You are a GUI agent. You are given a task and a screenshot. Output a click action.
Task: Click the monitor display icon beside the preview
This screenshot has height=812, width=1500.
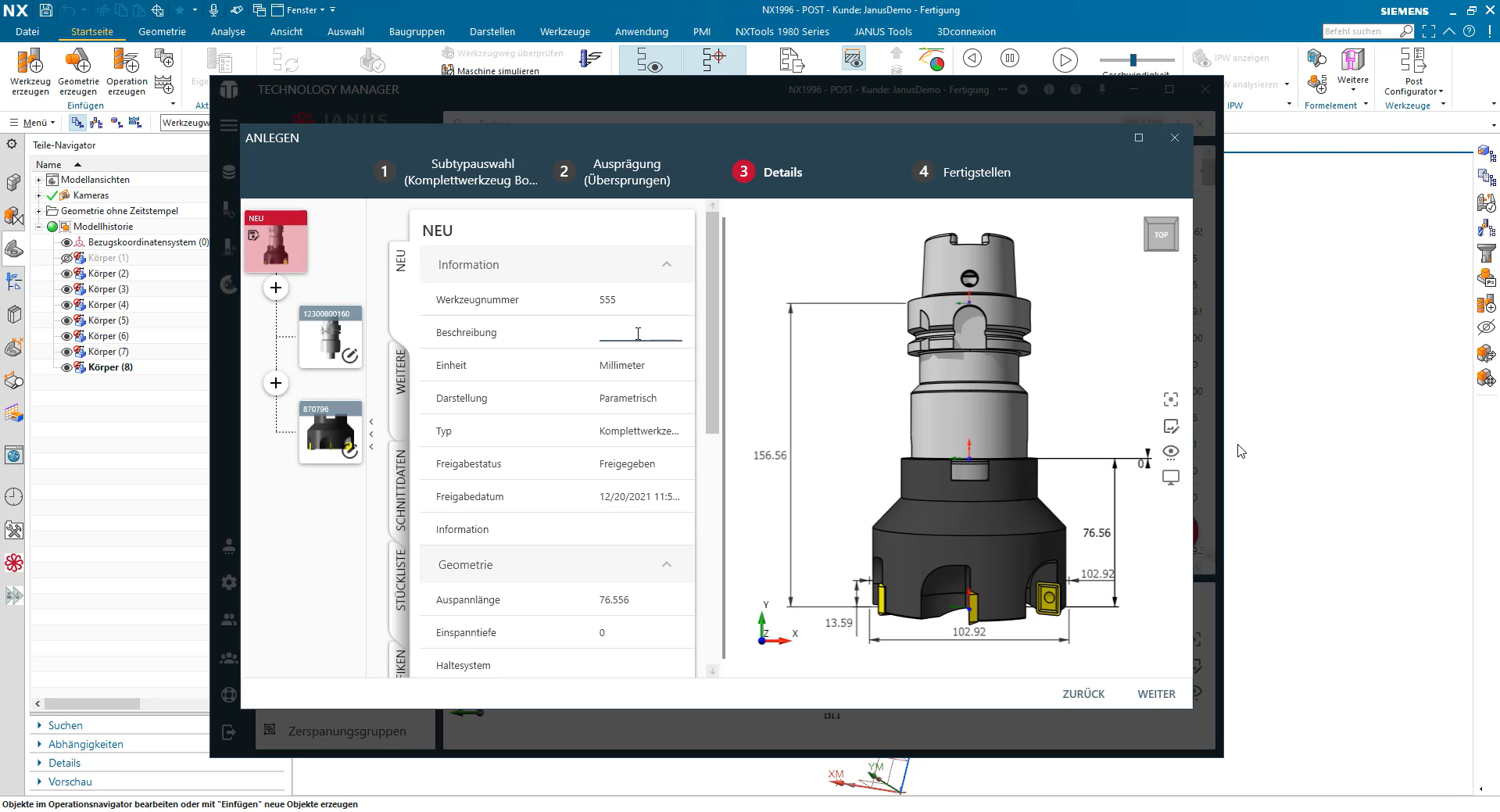(x=1170, y=478)
